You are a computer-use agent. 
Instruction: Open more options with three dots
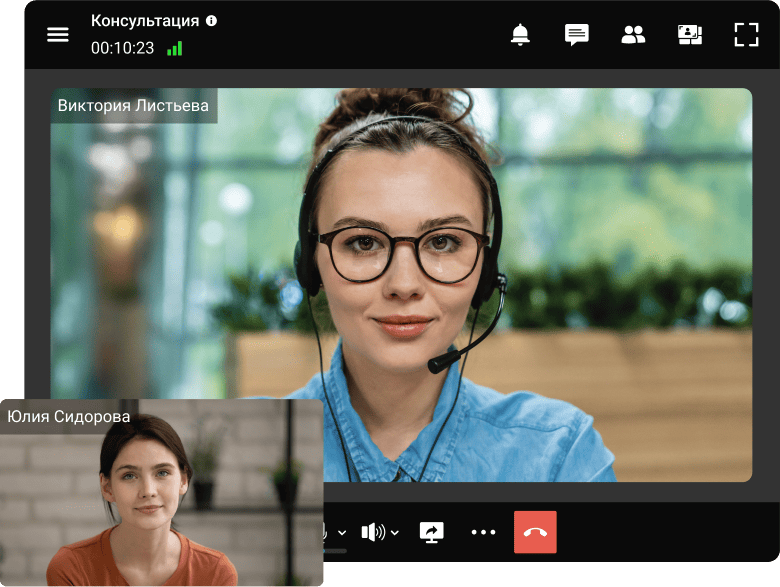[x=483, y=532]
